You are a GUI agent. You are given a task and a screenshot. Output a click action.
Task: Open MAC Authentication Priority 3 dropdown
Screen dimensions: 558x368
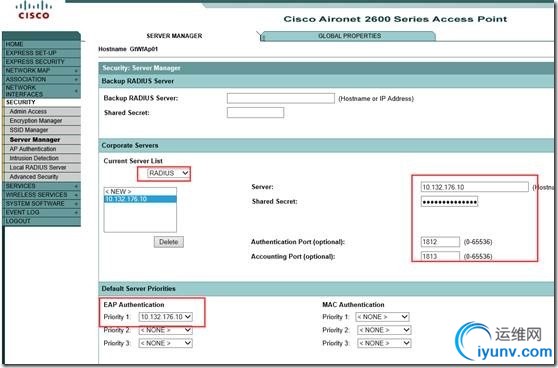(384, 343)
